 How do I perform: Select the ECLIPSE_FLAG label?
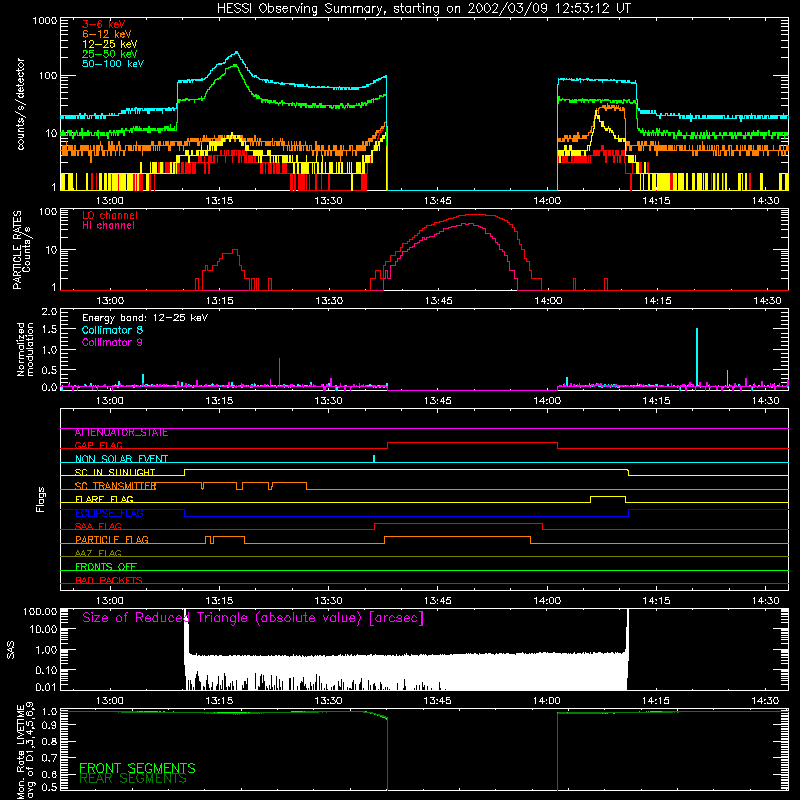(x=109, y=513)
